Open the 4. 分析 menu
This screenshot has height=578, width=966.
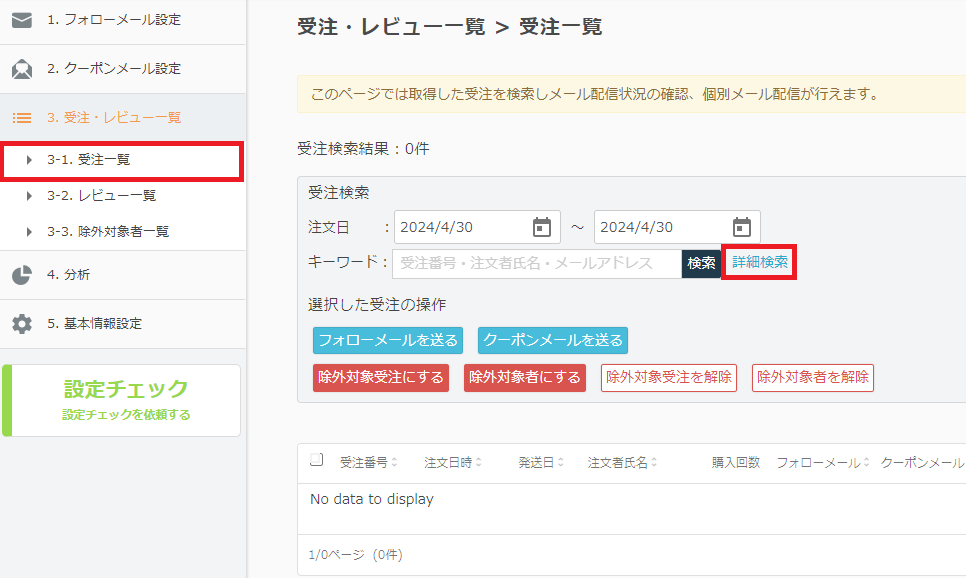click(68, 275)
